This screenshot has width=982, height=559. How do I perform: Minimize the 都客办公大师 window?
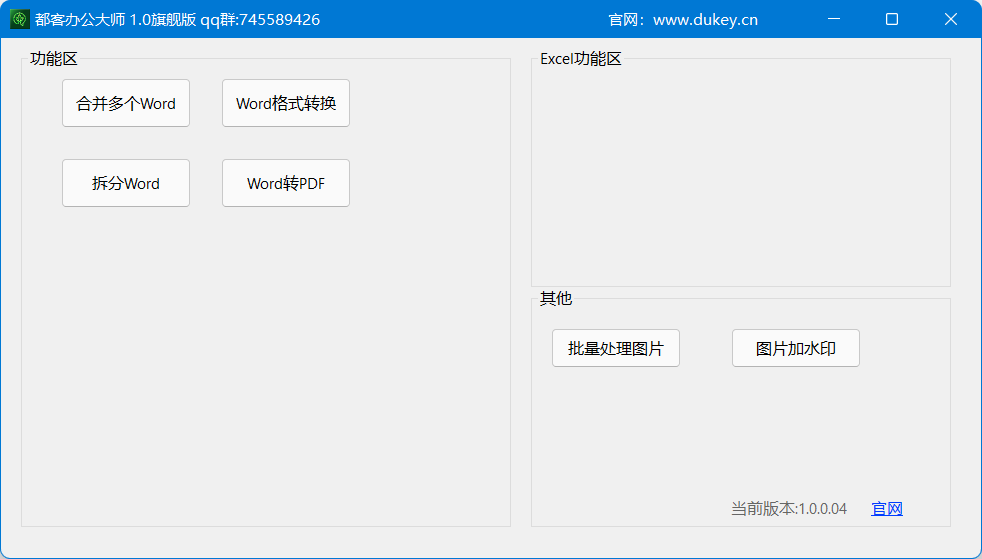point(834,19)
